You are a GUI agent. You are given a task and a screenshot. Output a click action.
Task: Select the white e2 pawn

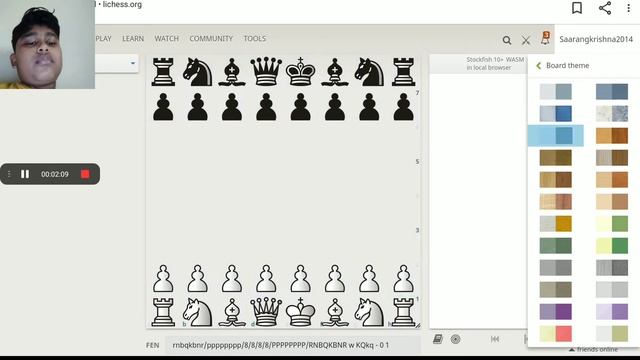click(300, 278)
